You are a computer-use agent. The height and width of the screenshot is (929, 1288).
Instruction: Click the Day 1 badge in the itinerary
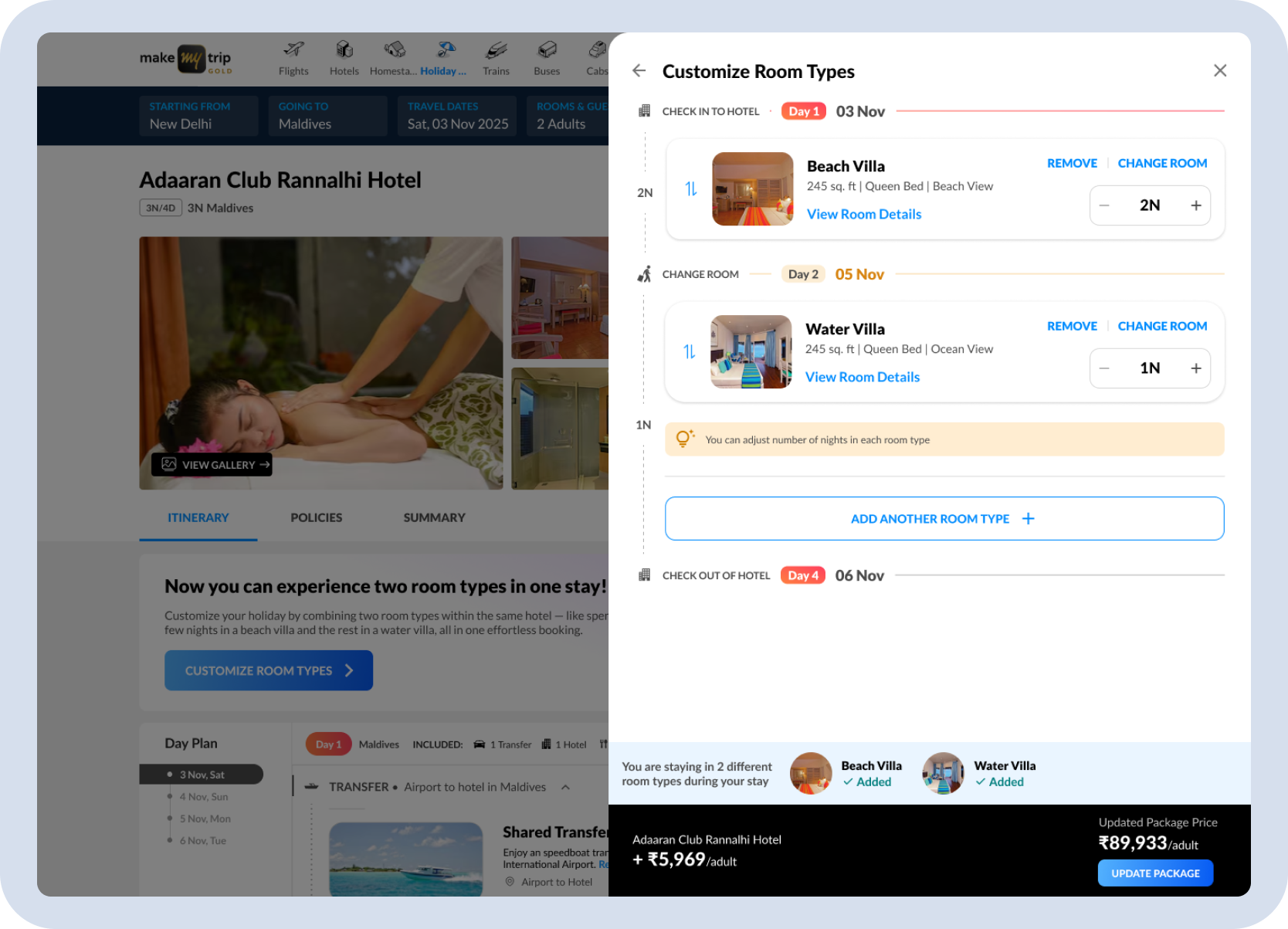click(329, 744)
